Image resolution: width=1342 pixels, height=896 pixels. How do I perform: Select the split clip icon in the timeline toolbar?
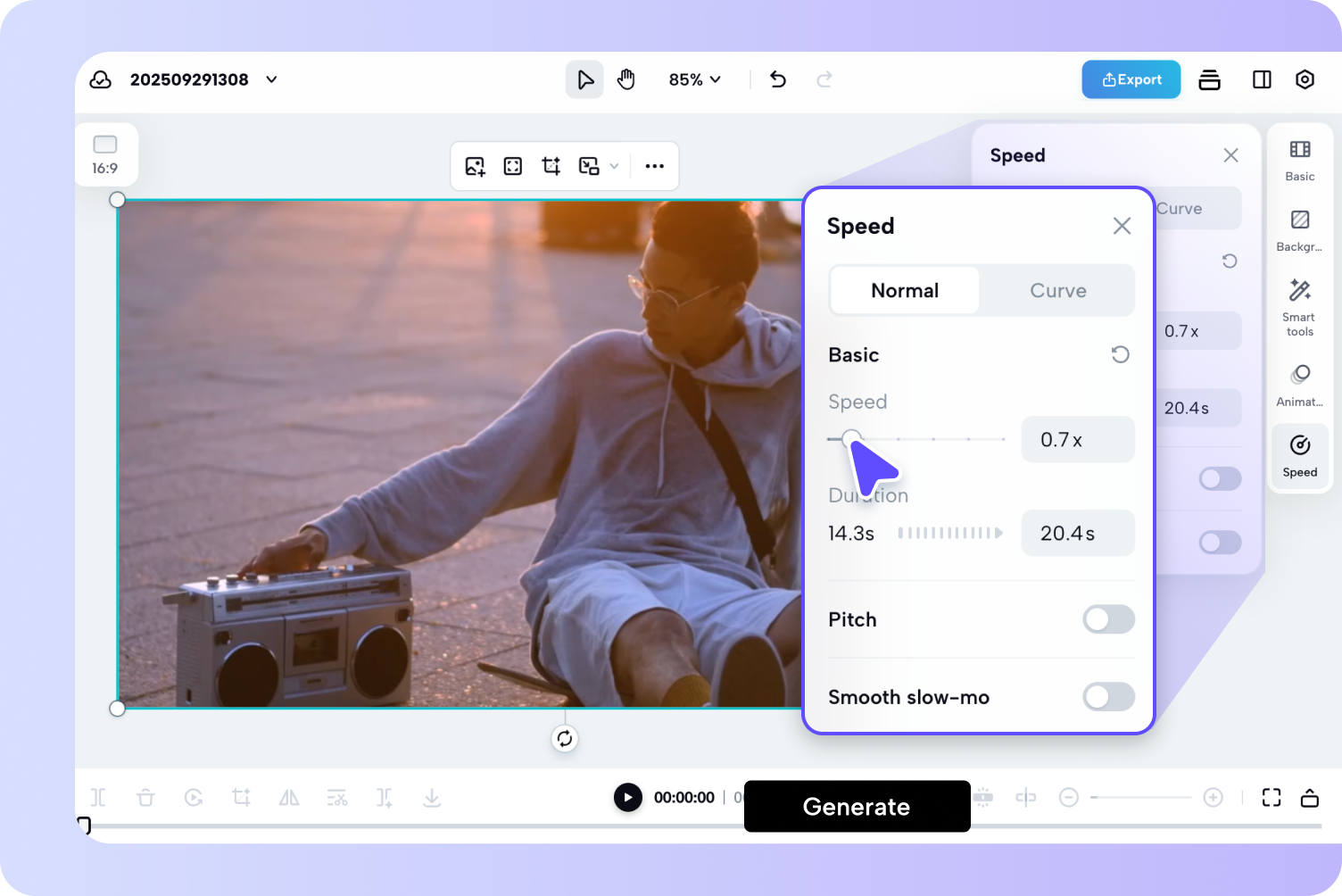coord(98,797)
